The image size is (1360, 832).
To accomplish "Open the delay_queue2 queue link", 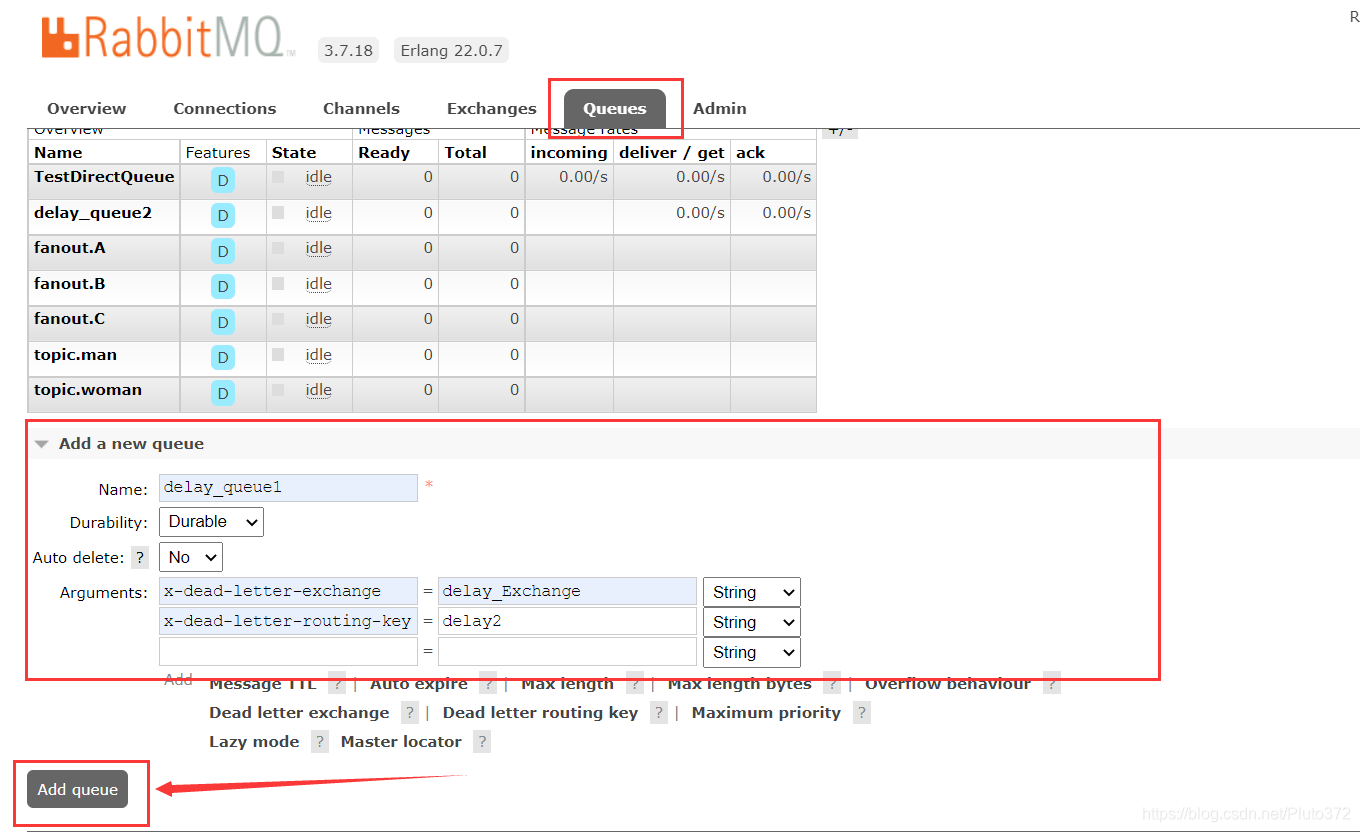I will (93, 213).
